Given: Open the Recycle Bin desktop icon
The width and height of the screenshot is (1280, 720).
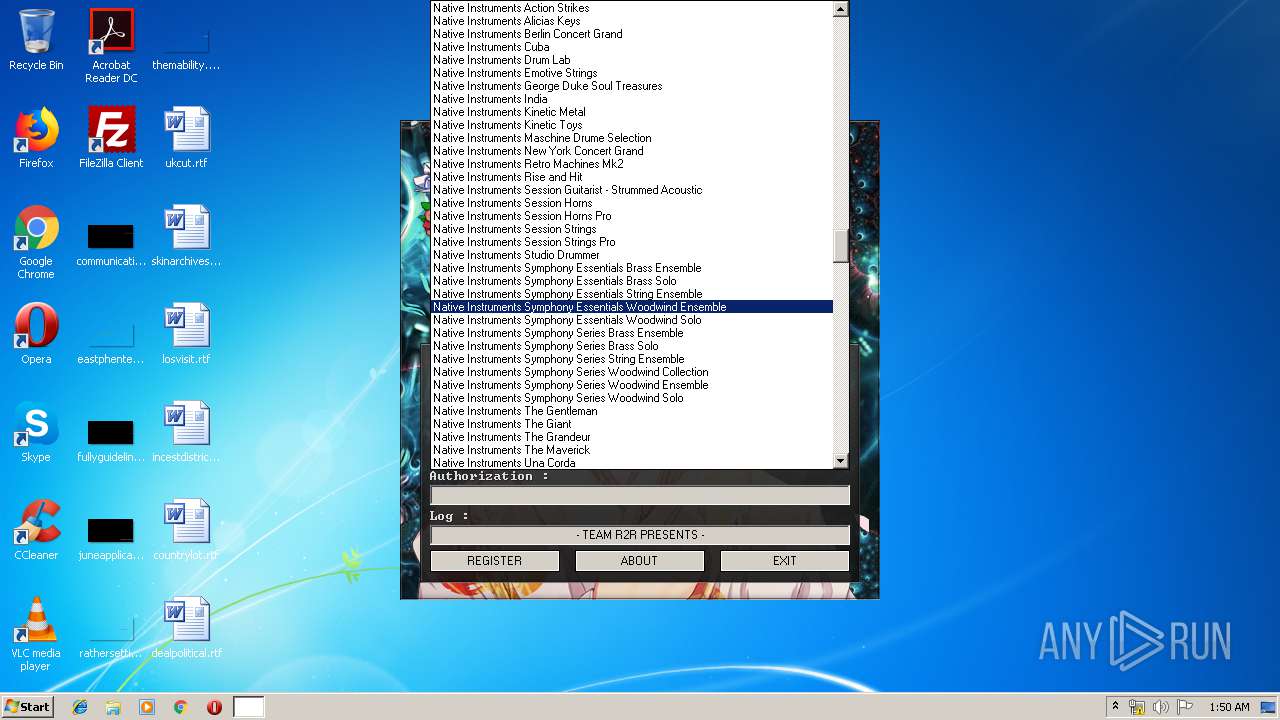Looking at the screenshot, I should point(36,40).
